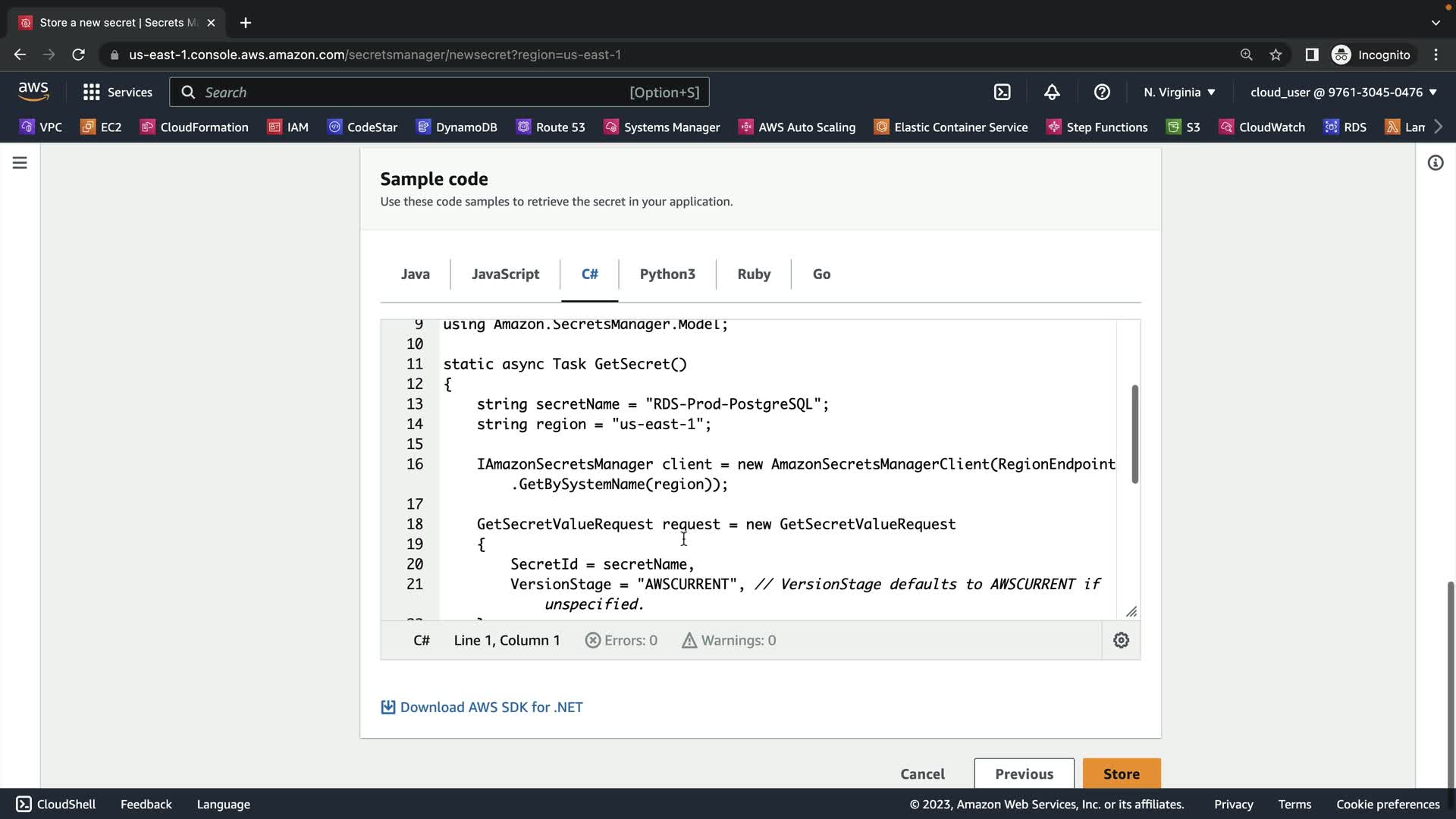Screen dimensions: 1456x819
Task: Expand the cloud_user account menu
Action: tap(1343, 93)
